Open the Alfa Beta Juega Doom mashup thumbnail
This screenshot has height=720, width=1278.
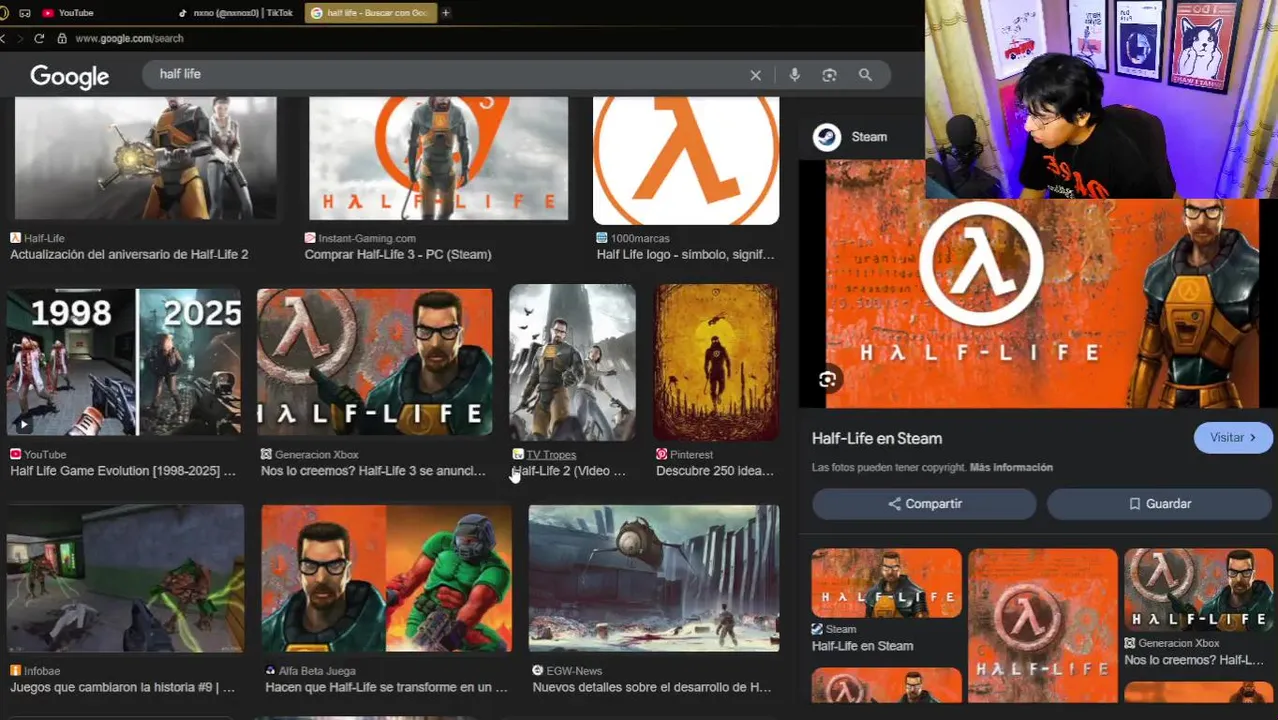point(386,578)
